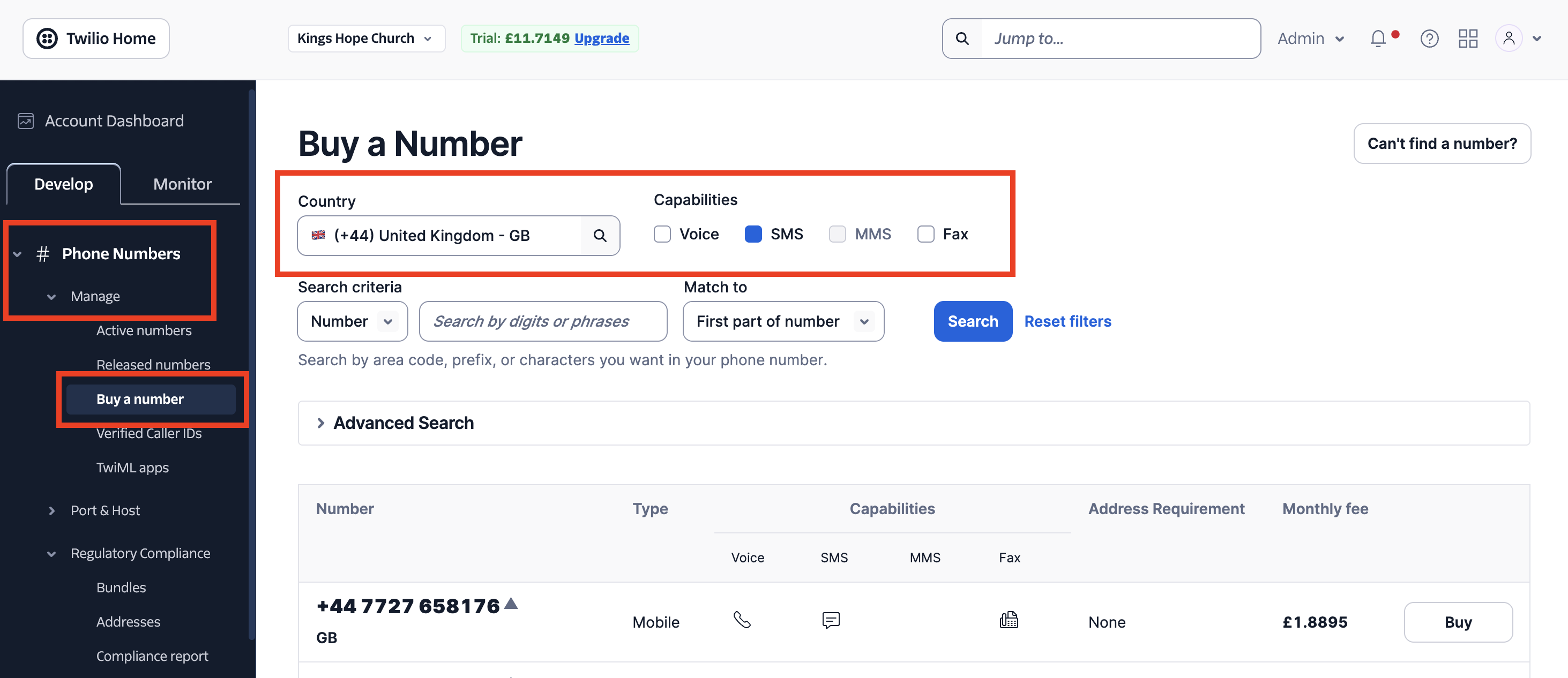Open the Kings Hope Church account dropdown
Image resolution: width=1568 pixels, height=678 pixels.
coord(367,39)
